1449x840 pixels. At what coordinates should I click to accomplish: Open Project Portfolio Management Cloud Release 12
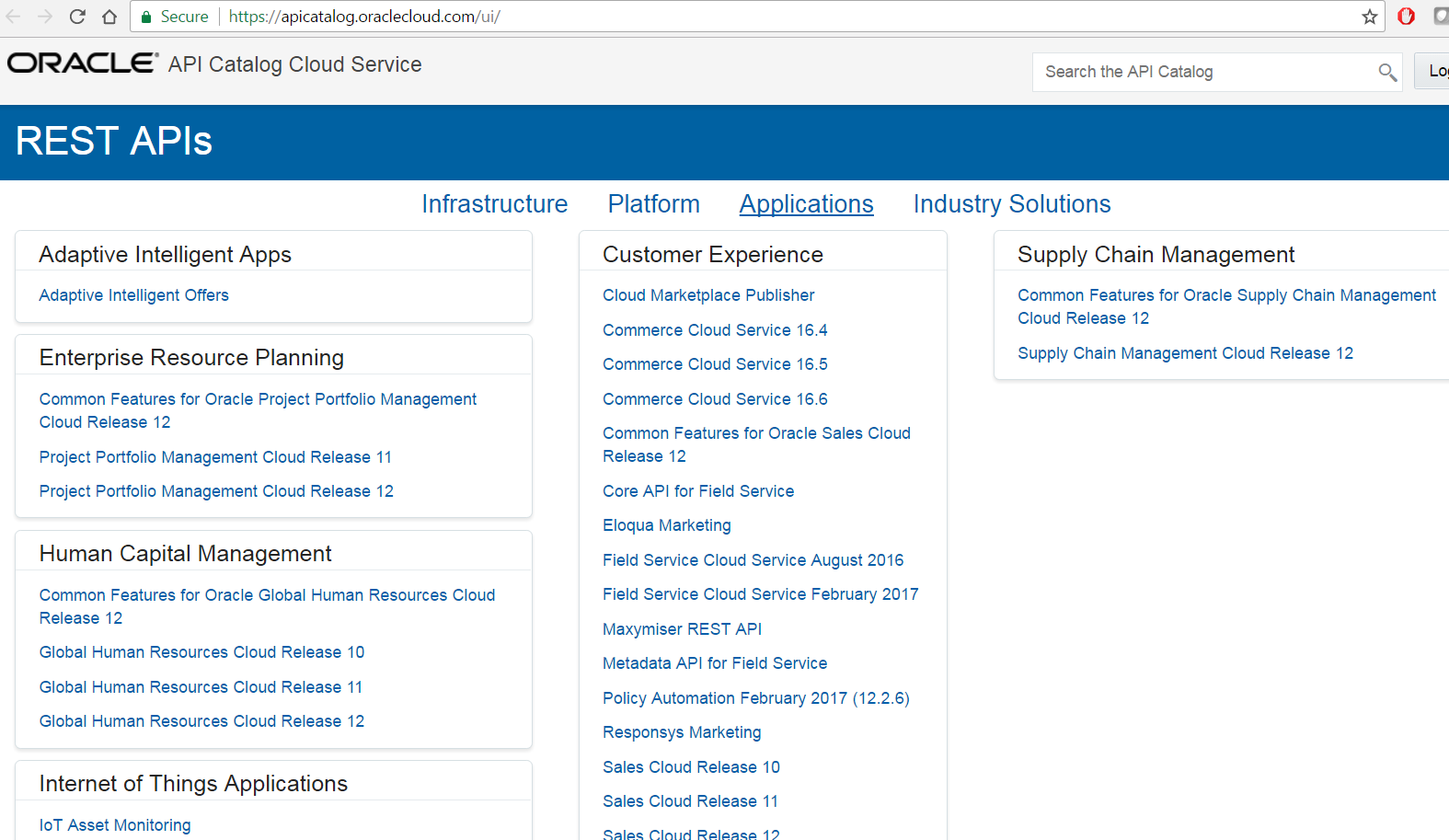click(216, 491)
